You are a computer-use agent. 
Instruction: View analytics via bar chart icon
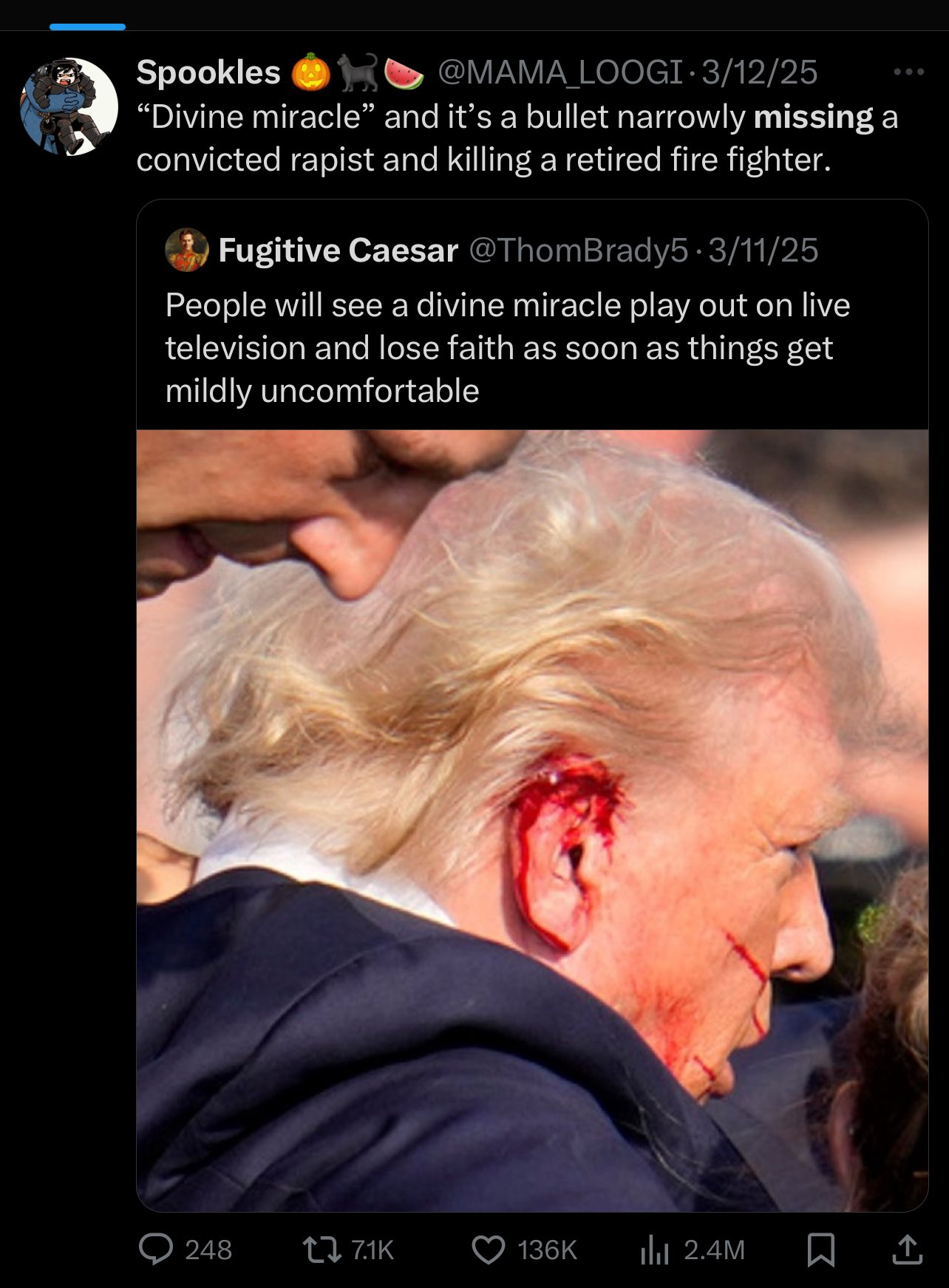(x=654, y=1250)
